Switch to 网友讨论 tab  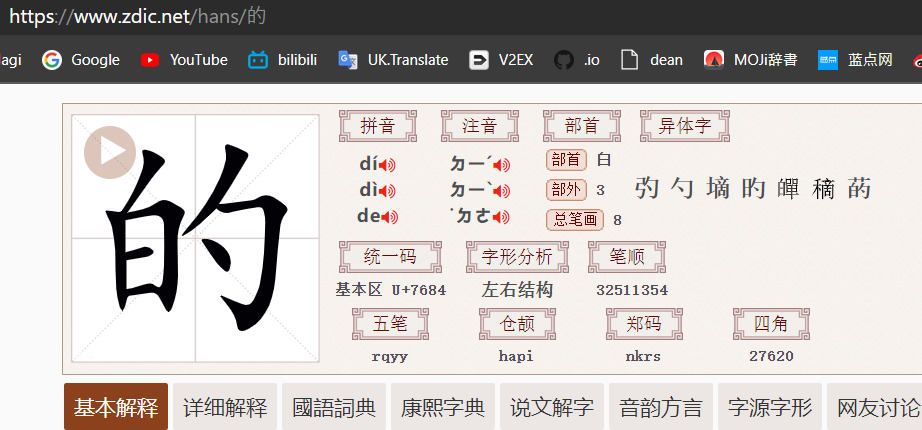(x=875, y=406)
